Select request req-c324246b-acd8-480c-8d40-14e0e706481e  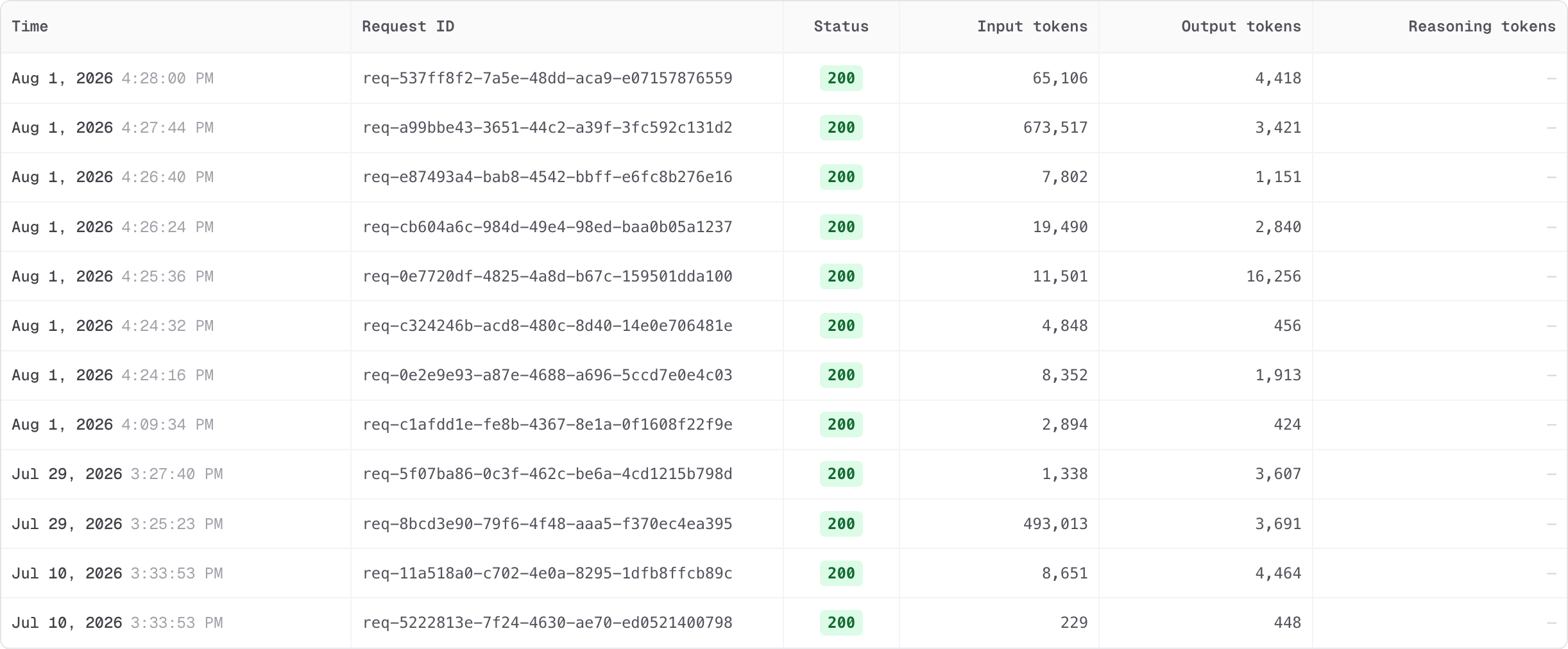(547, 326)
